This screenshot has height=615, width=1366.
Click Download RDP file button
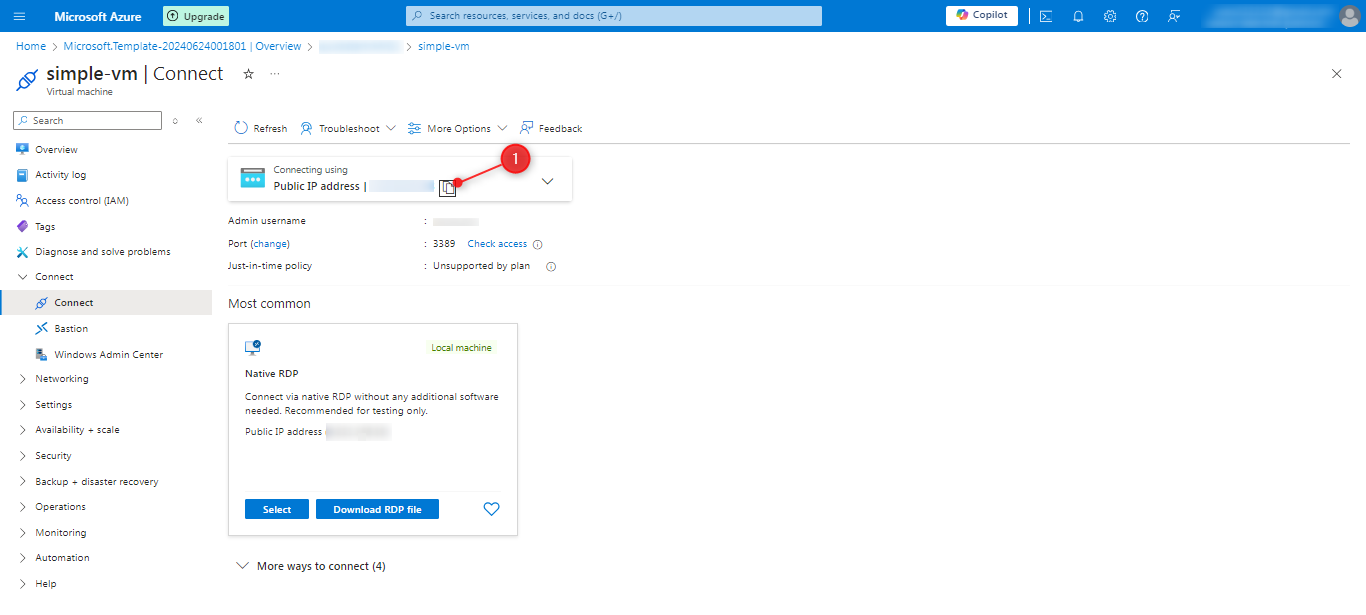point(377,509)
